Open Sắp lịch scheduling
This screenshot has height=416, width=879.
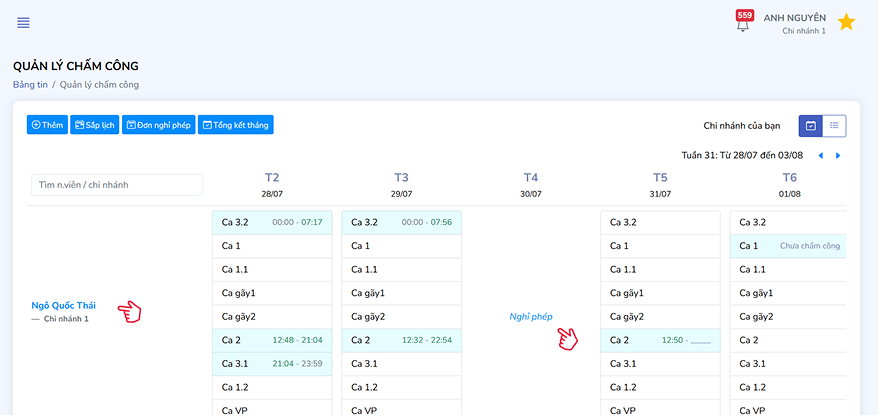coord(95,125)
